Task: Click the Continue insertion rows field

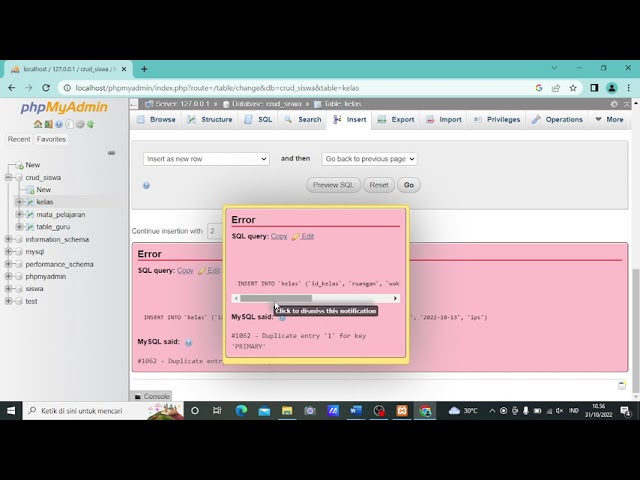Action: 216,231
